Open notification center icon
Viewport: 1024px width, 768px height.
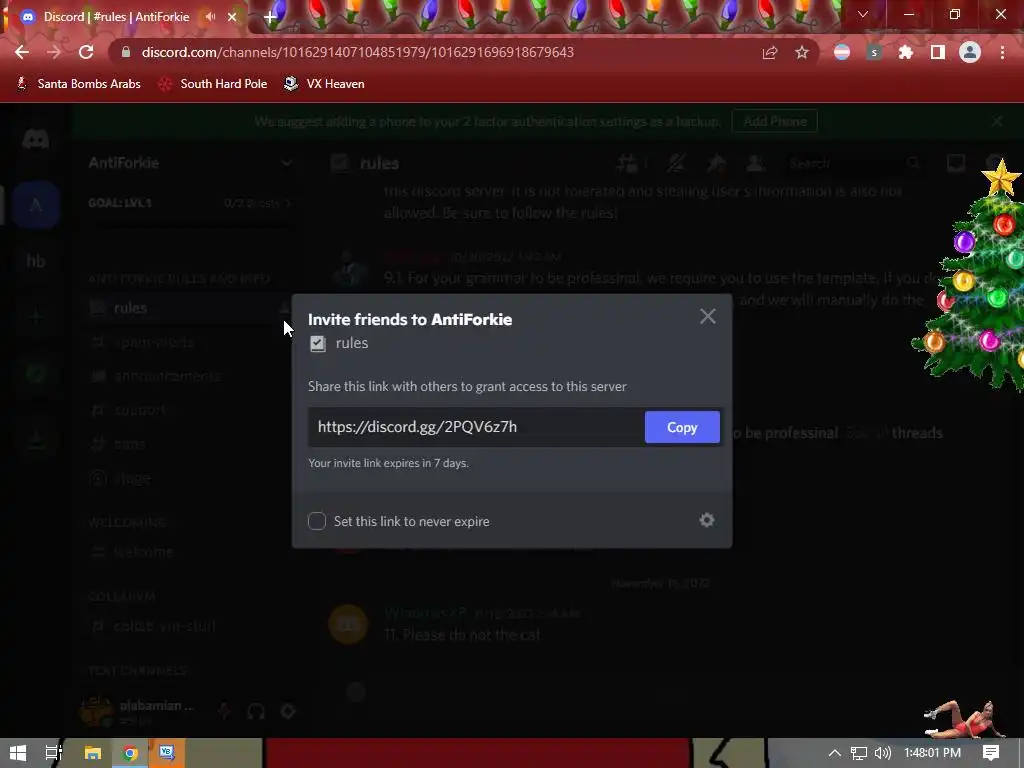click(x=991, y=753)
